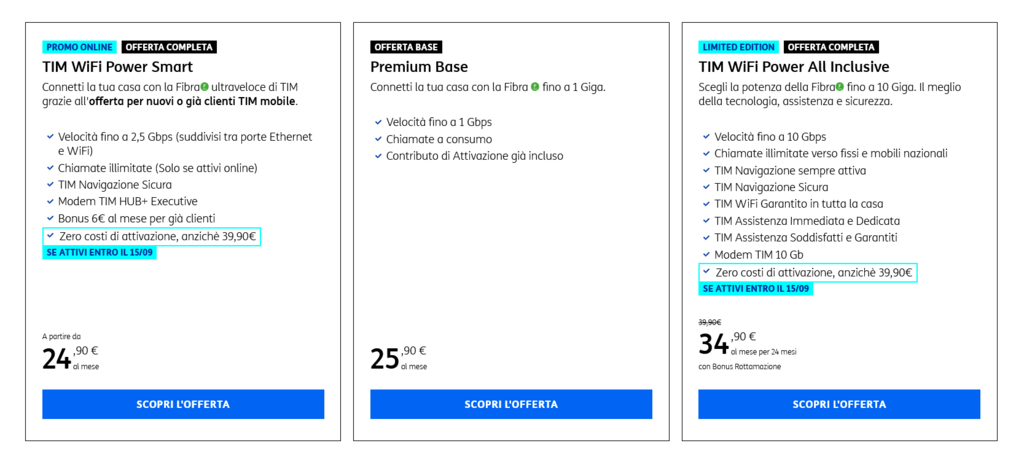Screen dimensions: 1024x454
Task: Open SCOPRI L'OFFERTA for TIM WiFi Power Smart
Action: [x=183, y=404]
